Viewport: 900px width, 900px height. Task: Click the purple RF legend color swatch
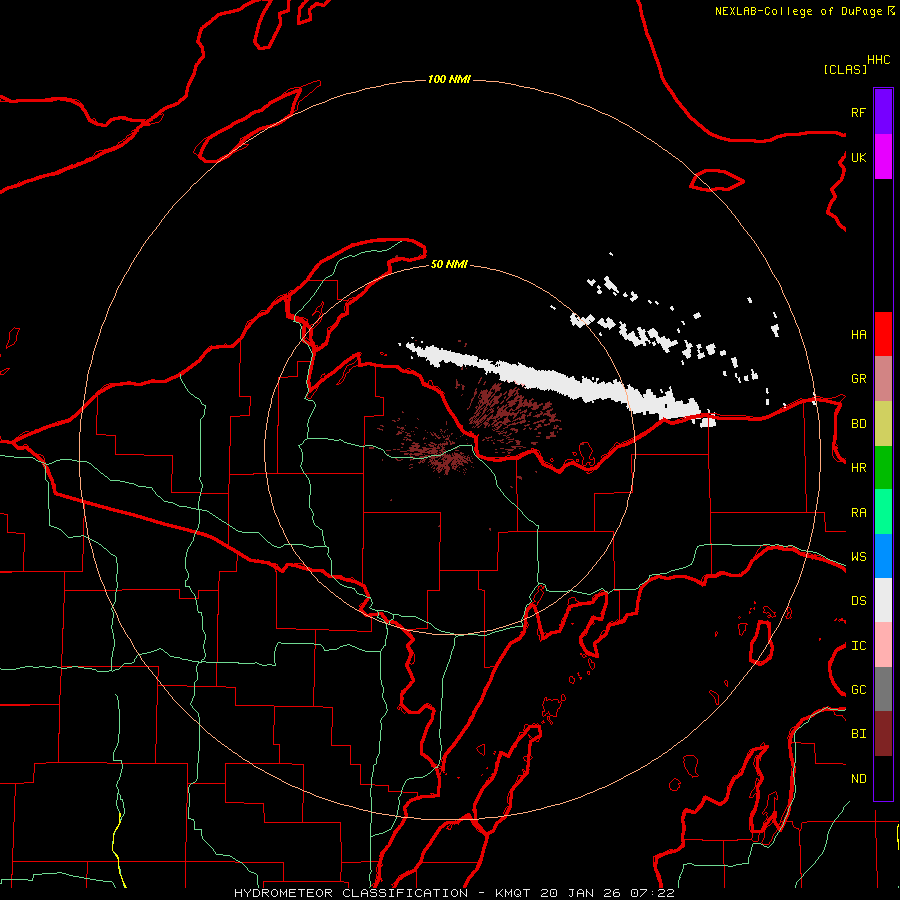[x=883, y=112]
